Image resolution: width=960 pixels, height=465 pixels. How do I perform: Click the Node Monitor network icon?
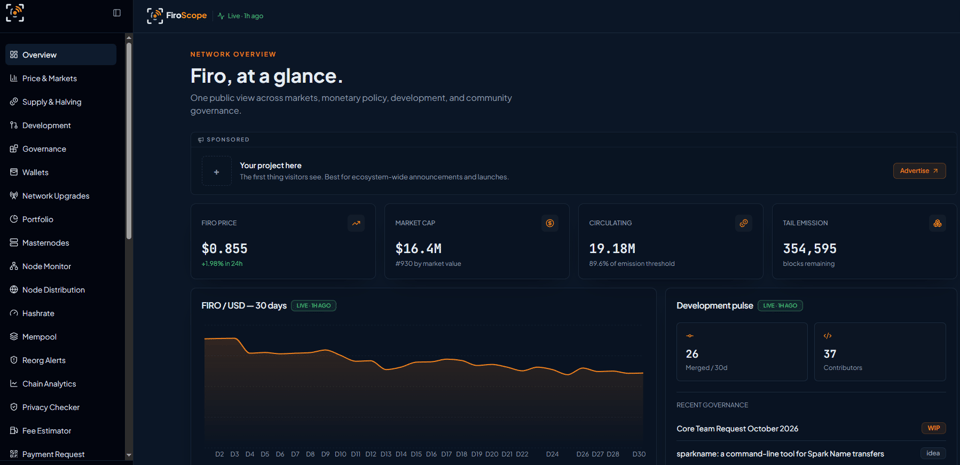coord(13,266)
